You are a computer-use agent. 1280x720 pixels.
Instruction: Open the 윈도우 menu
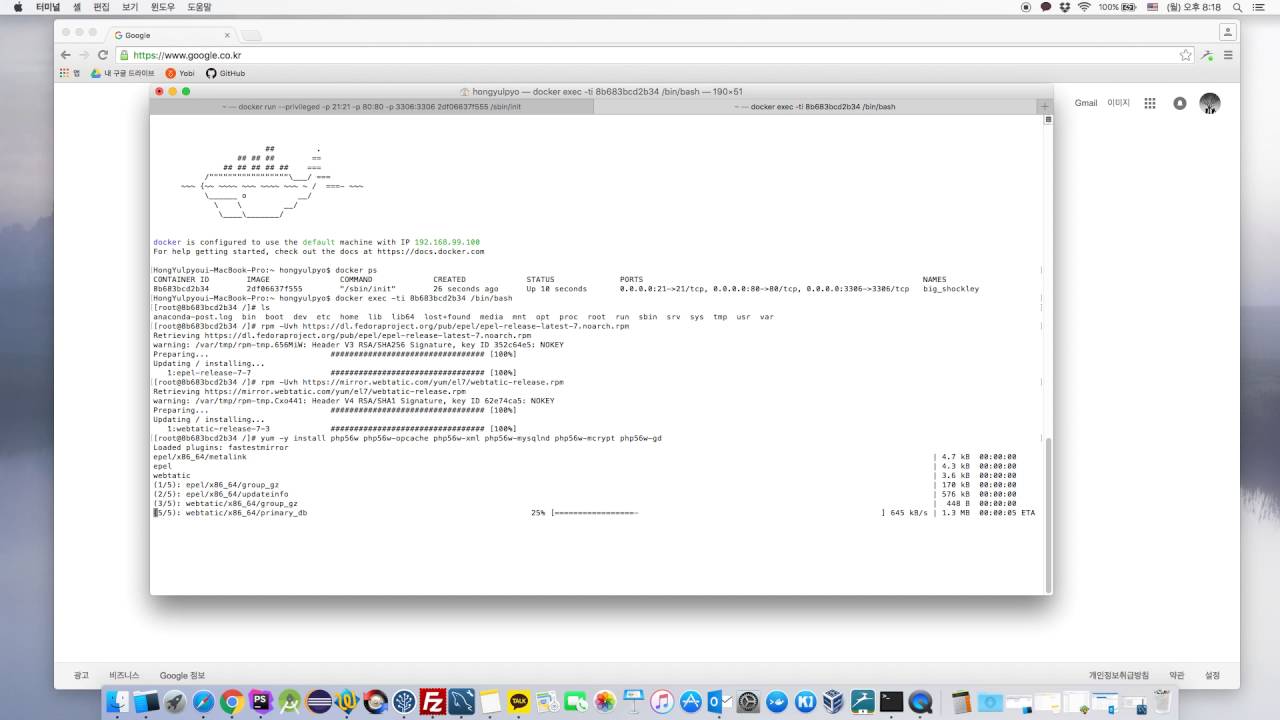pos(162,7)
